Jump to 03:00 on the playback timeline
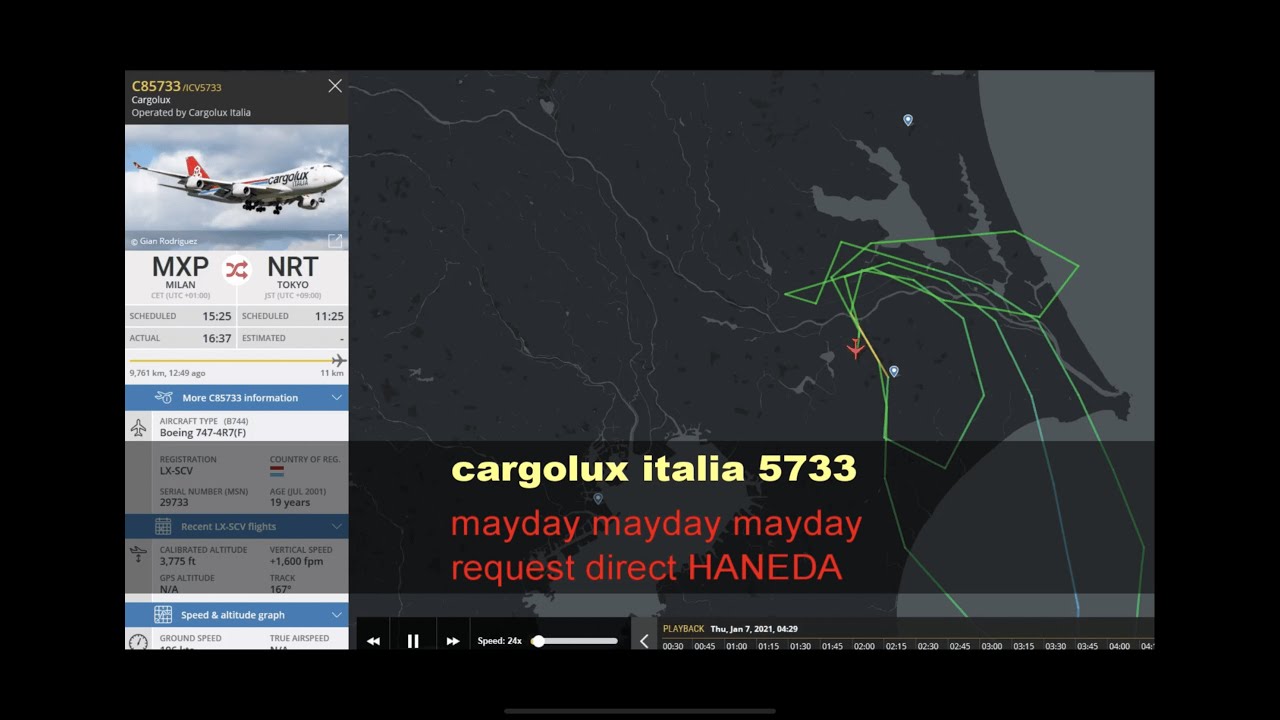This screenshot has height=720, width=1280. (x=992, y=646)
